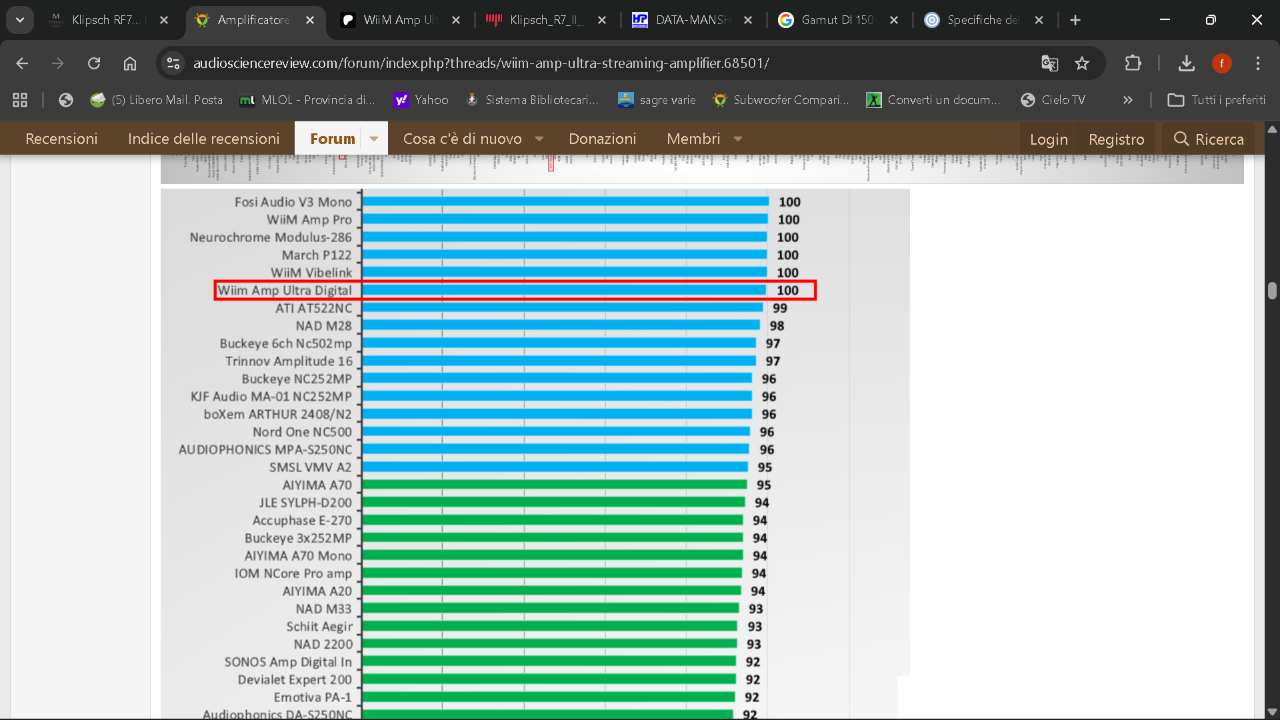
Task: Click the browser reload page icon
Action: click(x=94, y=63)
